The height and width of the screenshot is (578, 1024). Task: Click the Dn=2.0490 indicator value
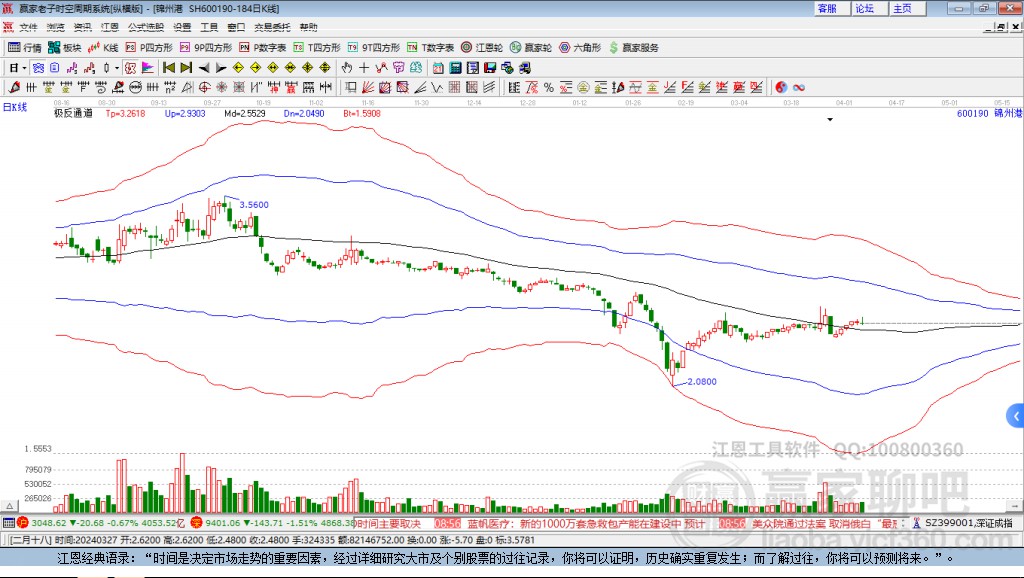[304, 114]
